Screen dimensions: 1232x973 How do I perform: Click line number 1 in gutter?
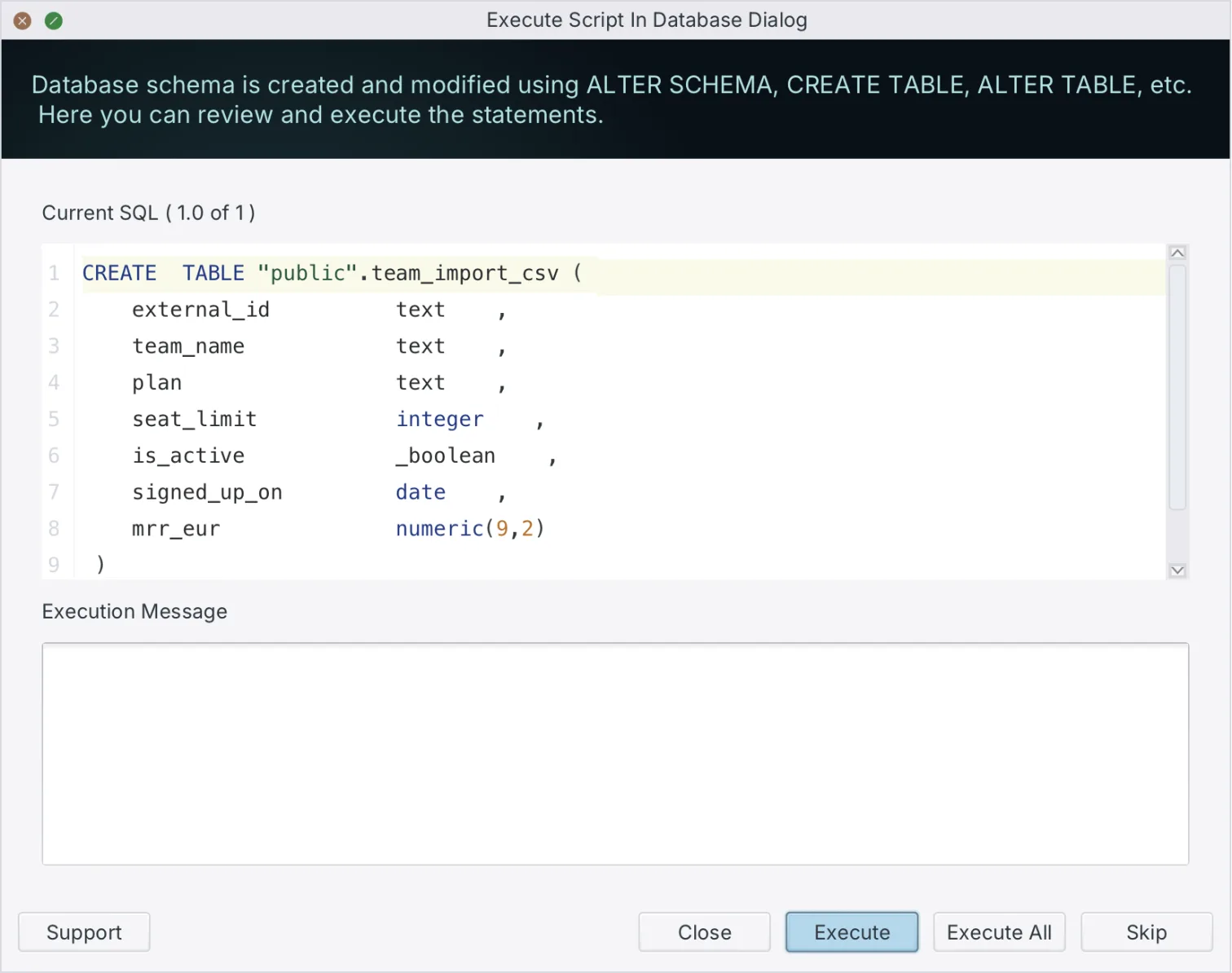click(54, 273)
